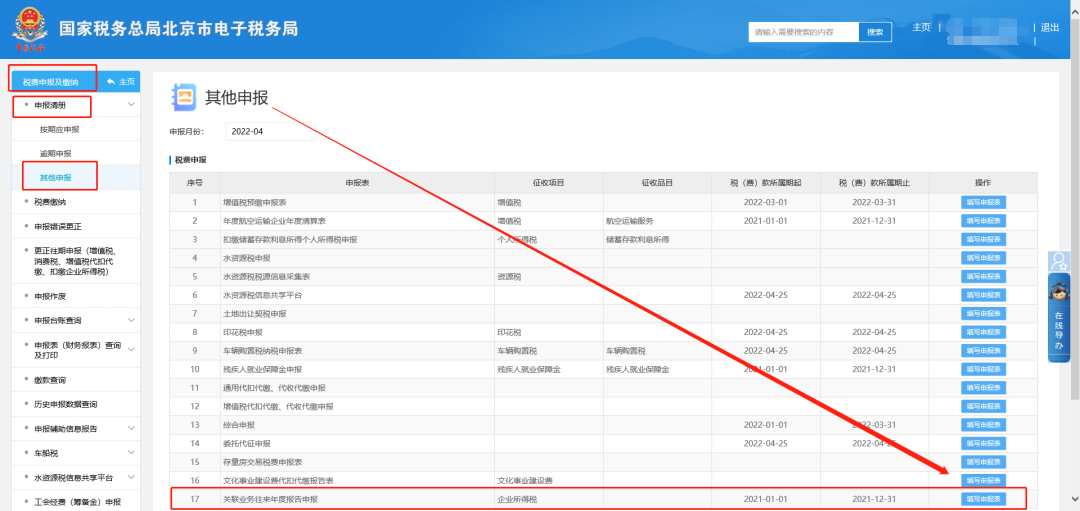
Task: Expand the 申报辅助信息报告 sidebar section
Action: (131, 428)
